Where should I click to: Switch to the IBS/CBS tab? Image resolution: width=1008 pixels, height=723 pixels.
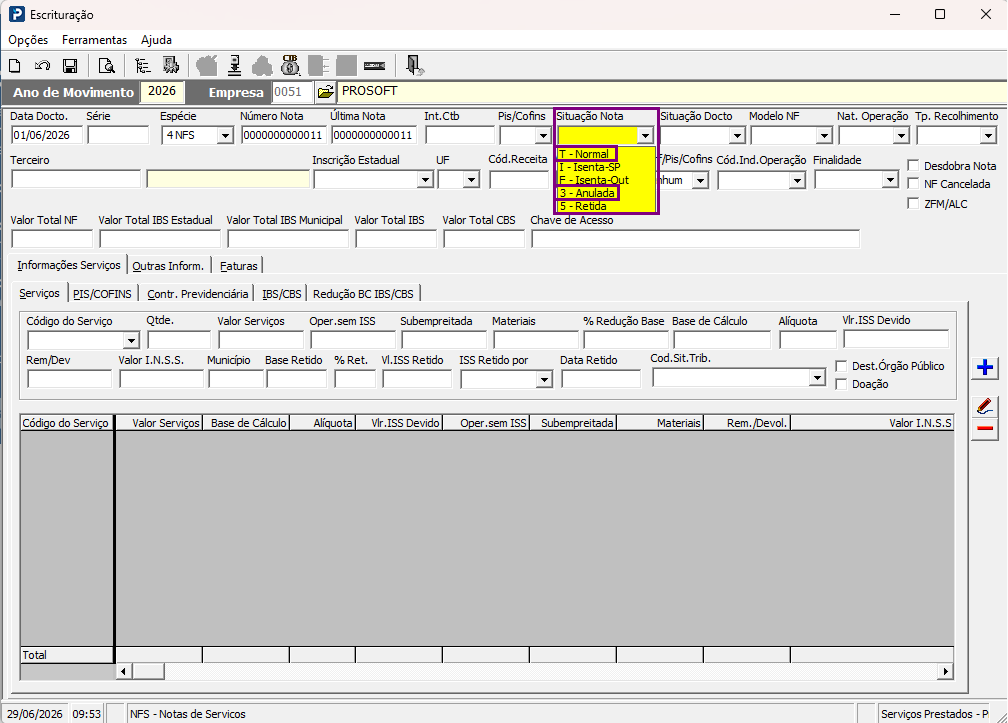[282, 294]
